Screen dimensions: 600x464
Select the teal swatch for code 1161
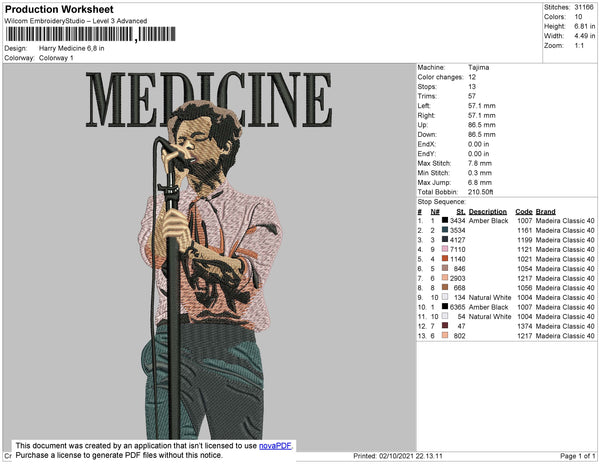[x=445, y=230]
